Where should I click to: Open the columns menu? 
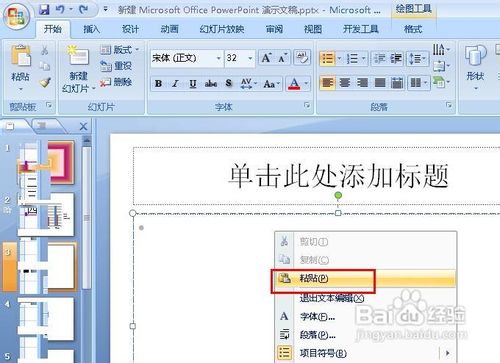(x=419, y=83)
